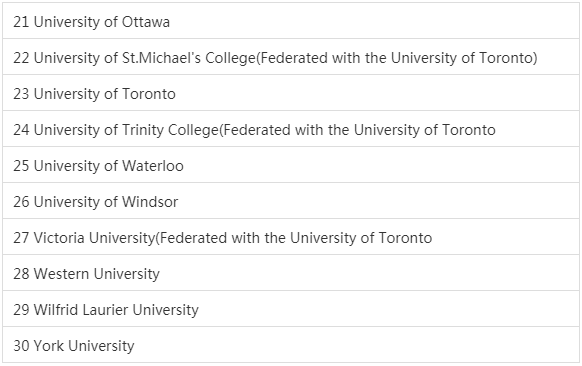Click the Victoria University row text

tap(223, 238)
